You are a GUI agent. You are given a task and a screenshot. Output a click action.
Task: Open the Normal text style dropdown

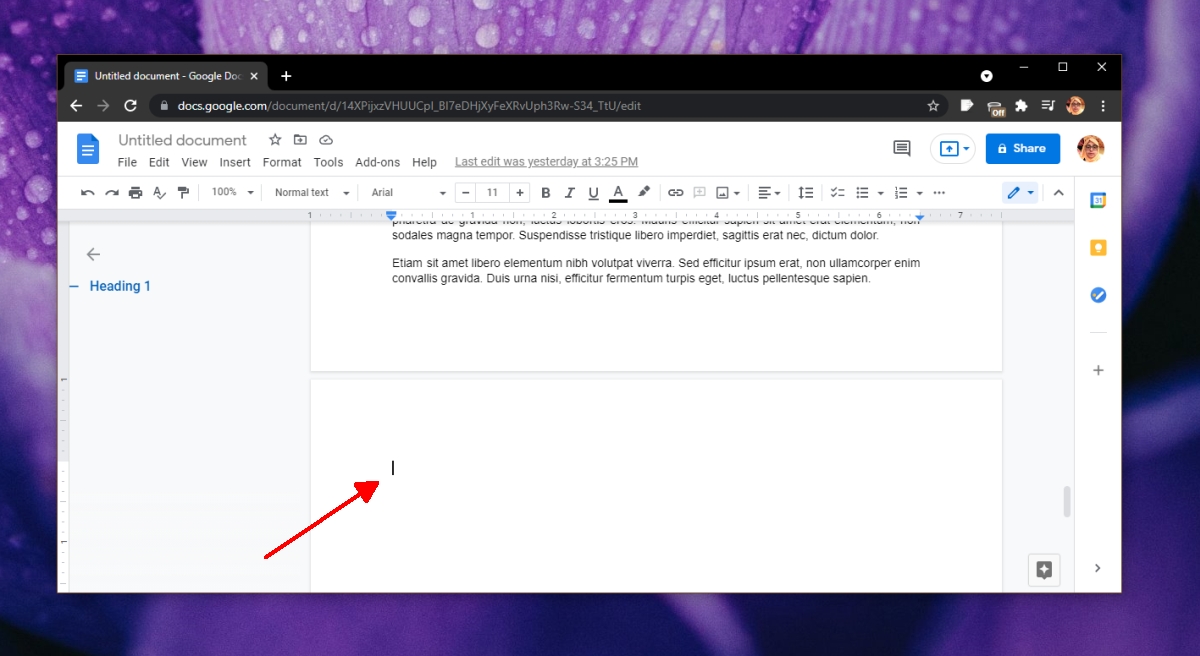pos(312,192)
